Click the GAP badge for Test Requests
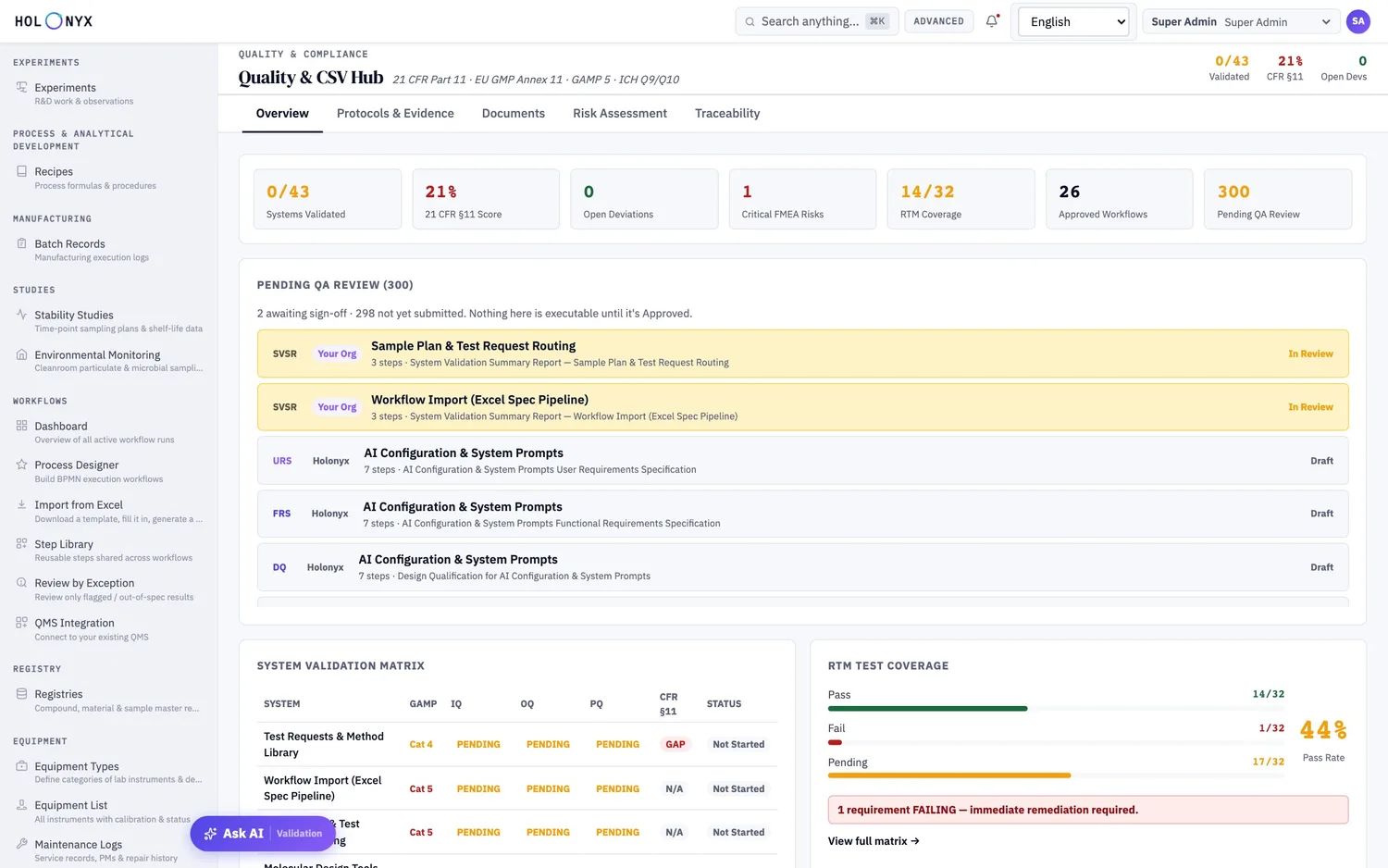 click(x=675, y=744)
